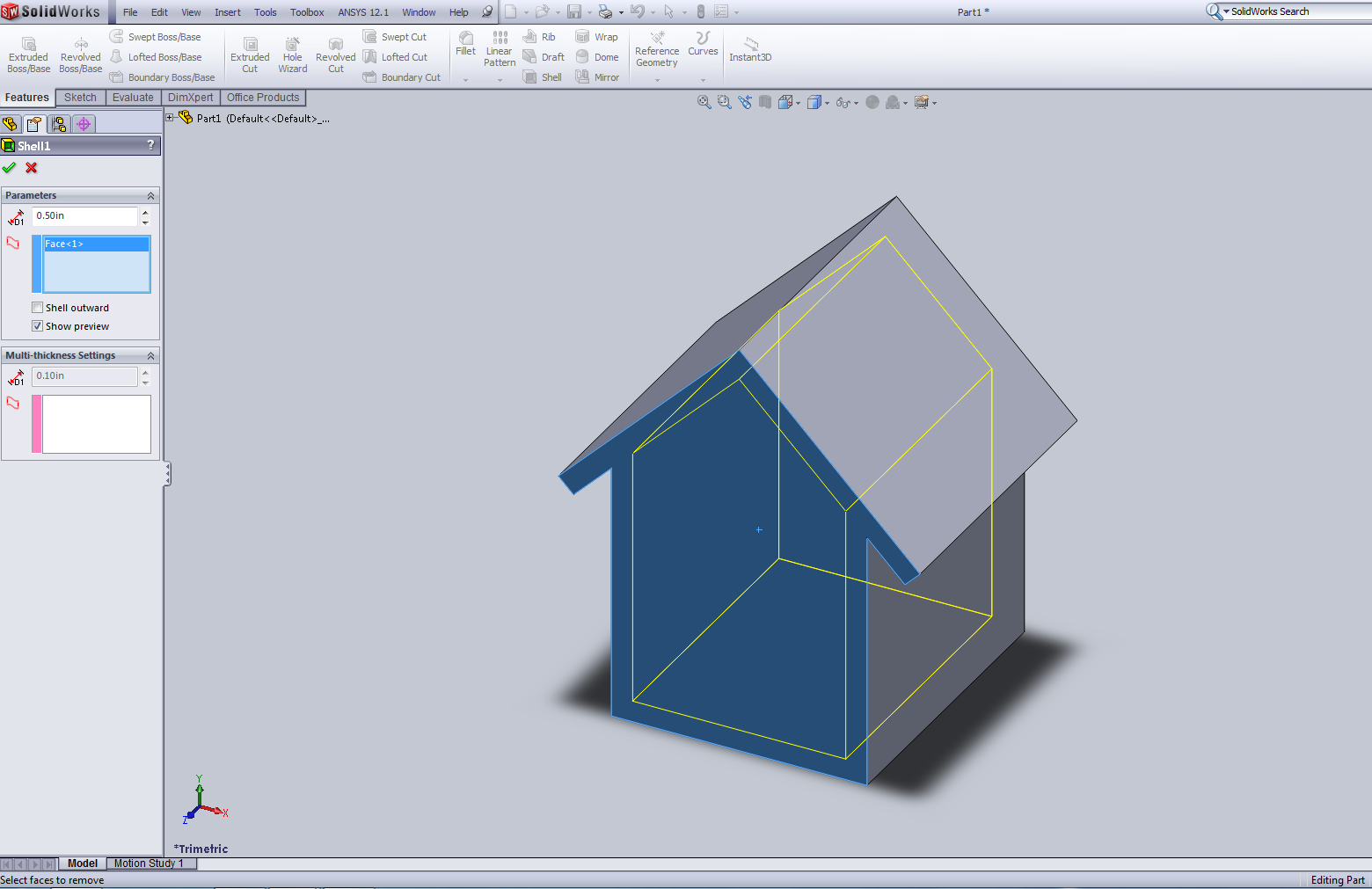Open the Hide/Show Items dropdown
Image resolution: width=1372 pixels, height=889 pixels.
pyautogui.click(x=856, y=103)
